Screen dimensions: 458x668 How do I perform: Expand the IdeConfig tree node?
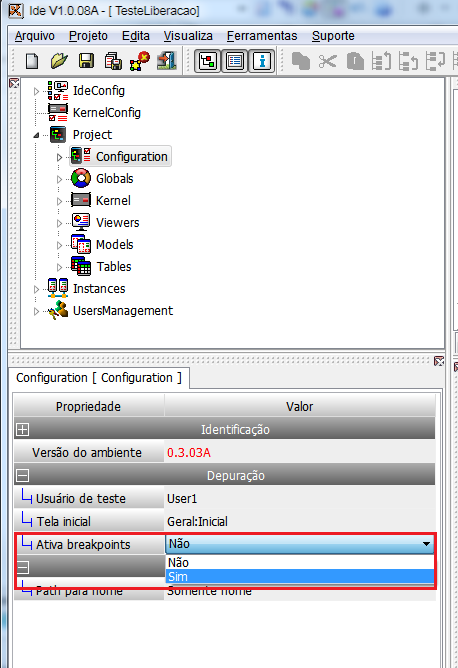pos(36,91)
